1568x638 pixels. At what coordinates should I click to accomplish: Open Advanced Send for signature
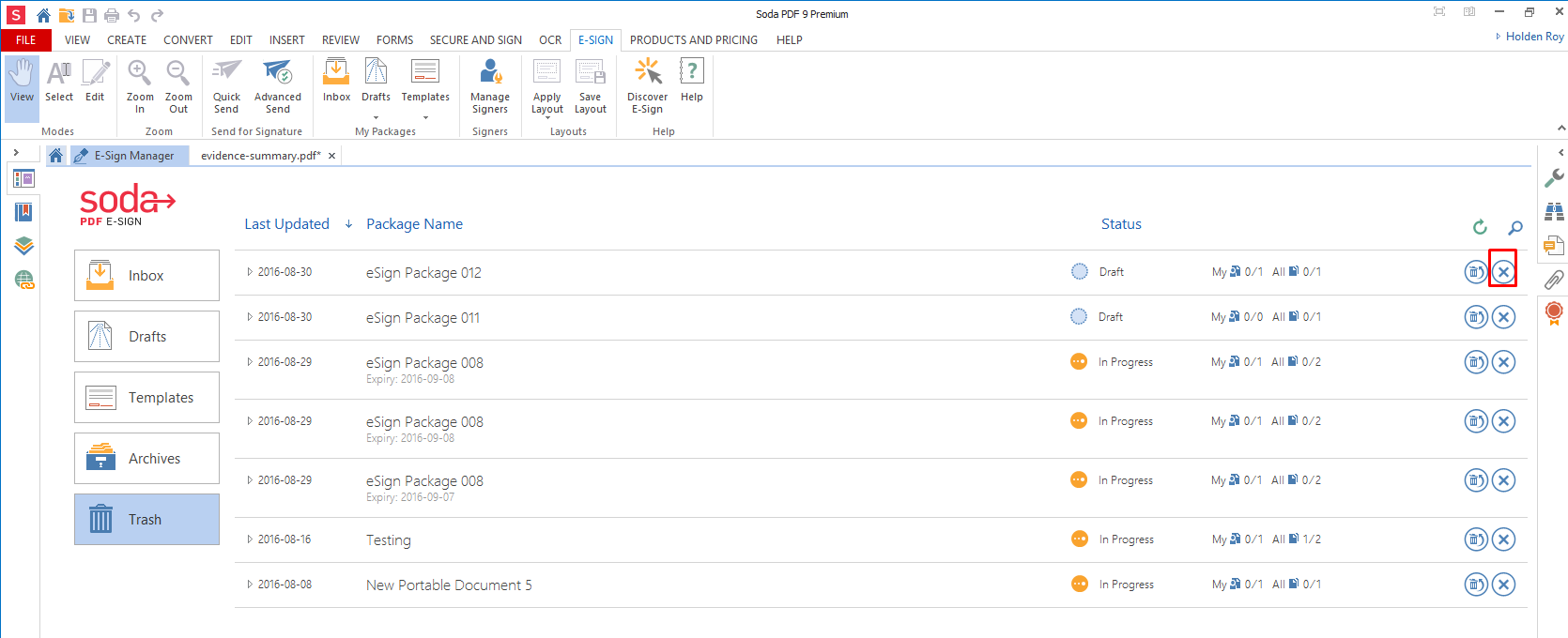tap(278, 87)
